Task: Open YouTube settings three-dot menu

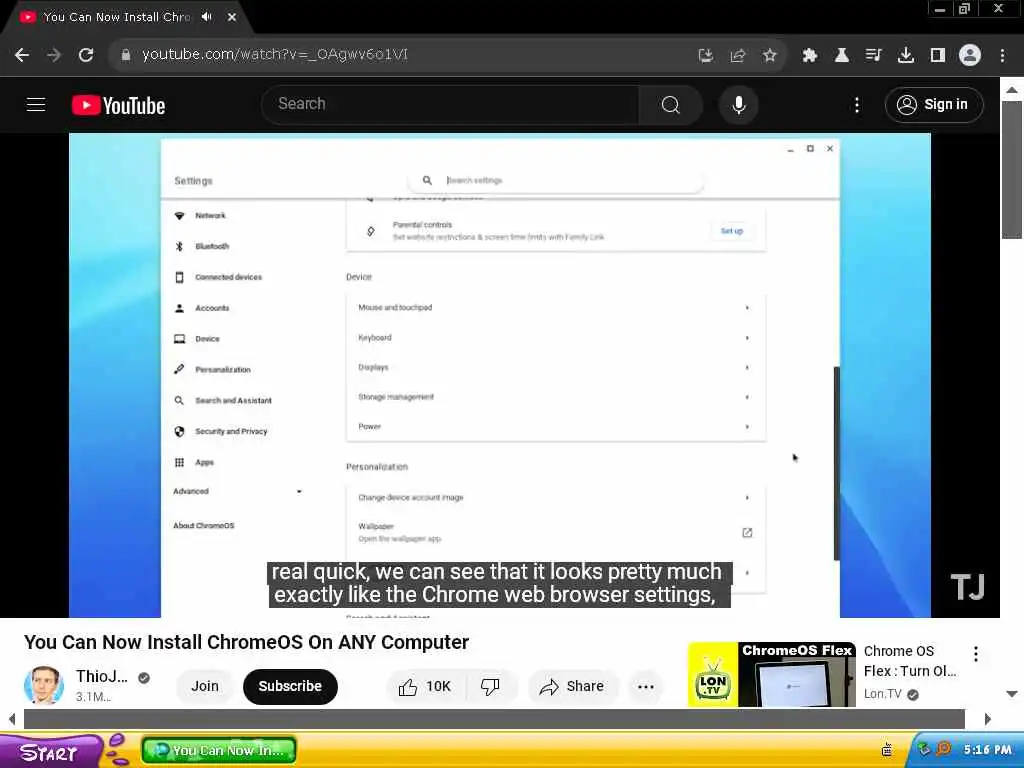Action: coord(857,104)
